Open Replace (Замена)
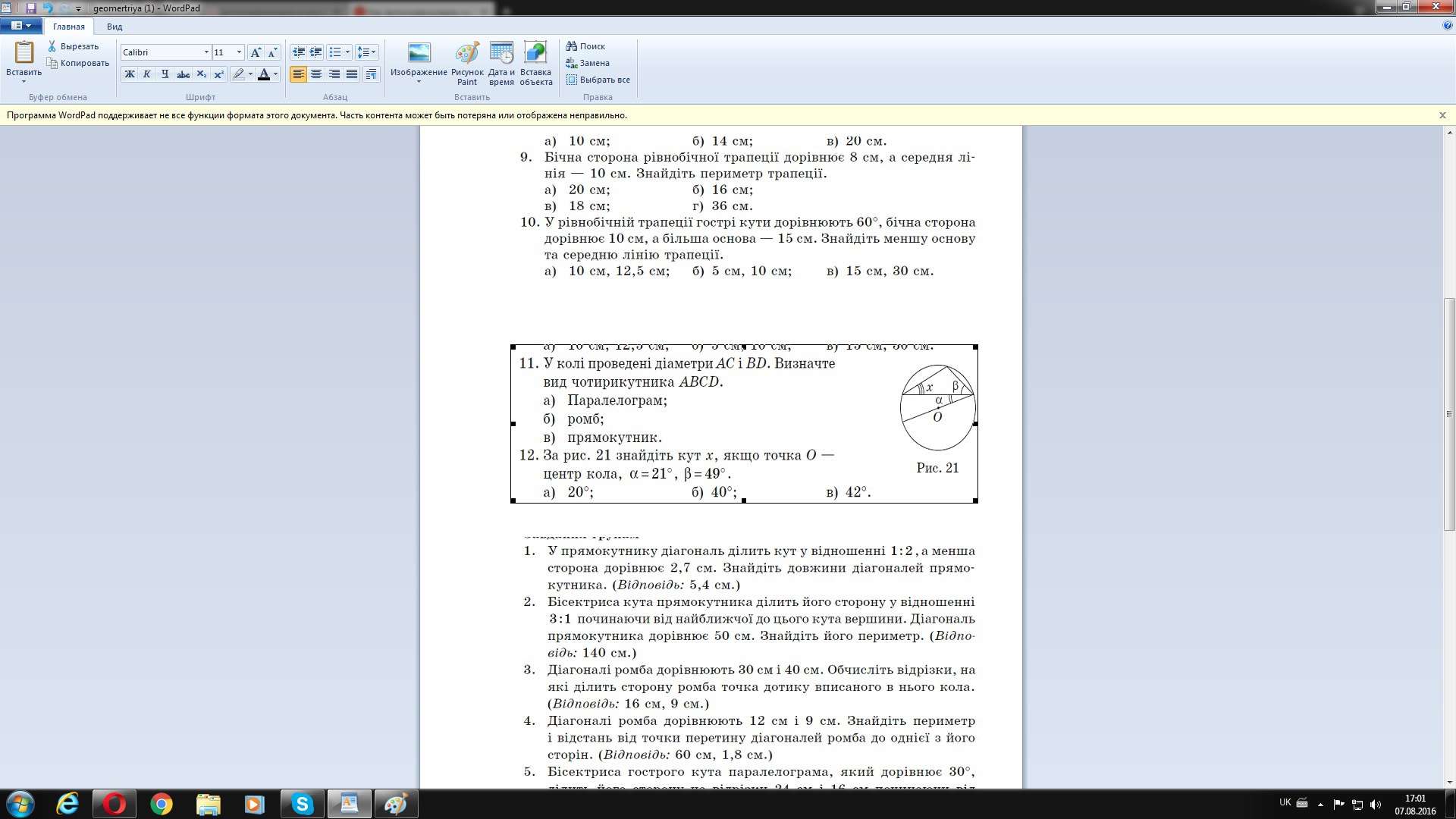Viewport: 1456px width, 819px height. click(x=588, y=63)
